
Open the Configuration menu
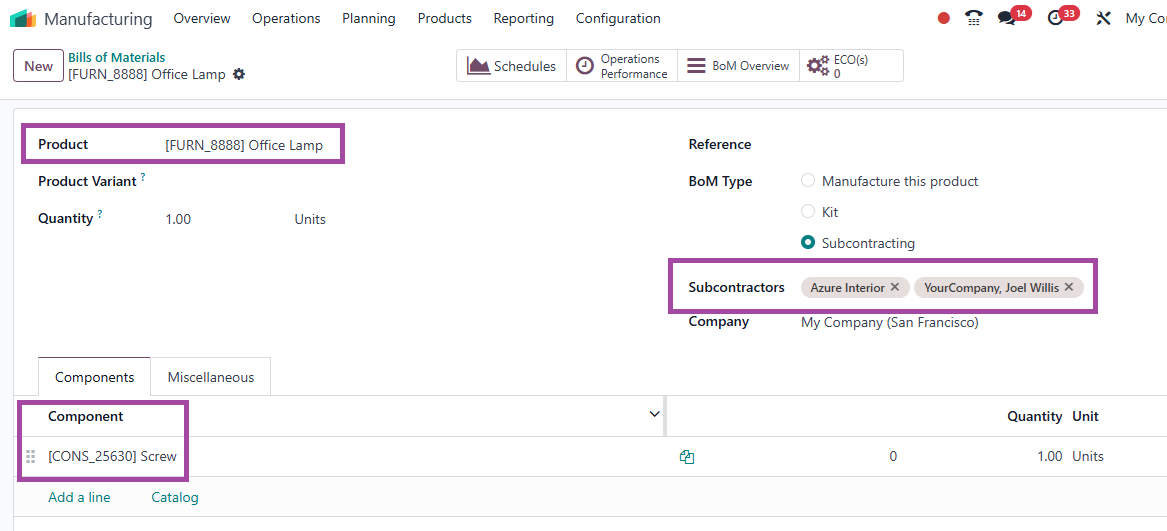click(x=618, y=19)
